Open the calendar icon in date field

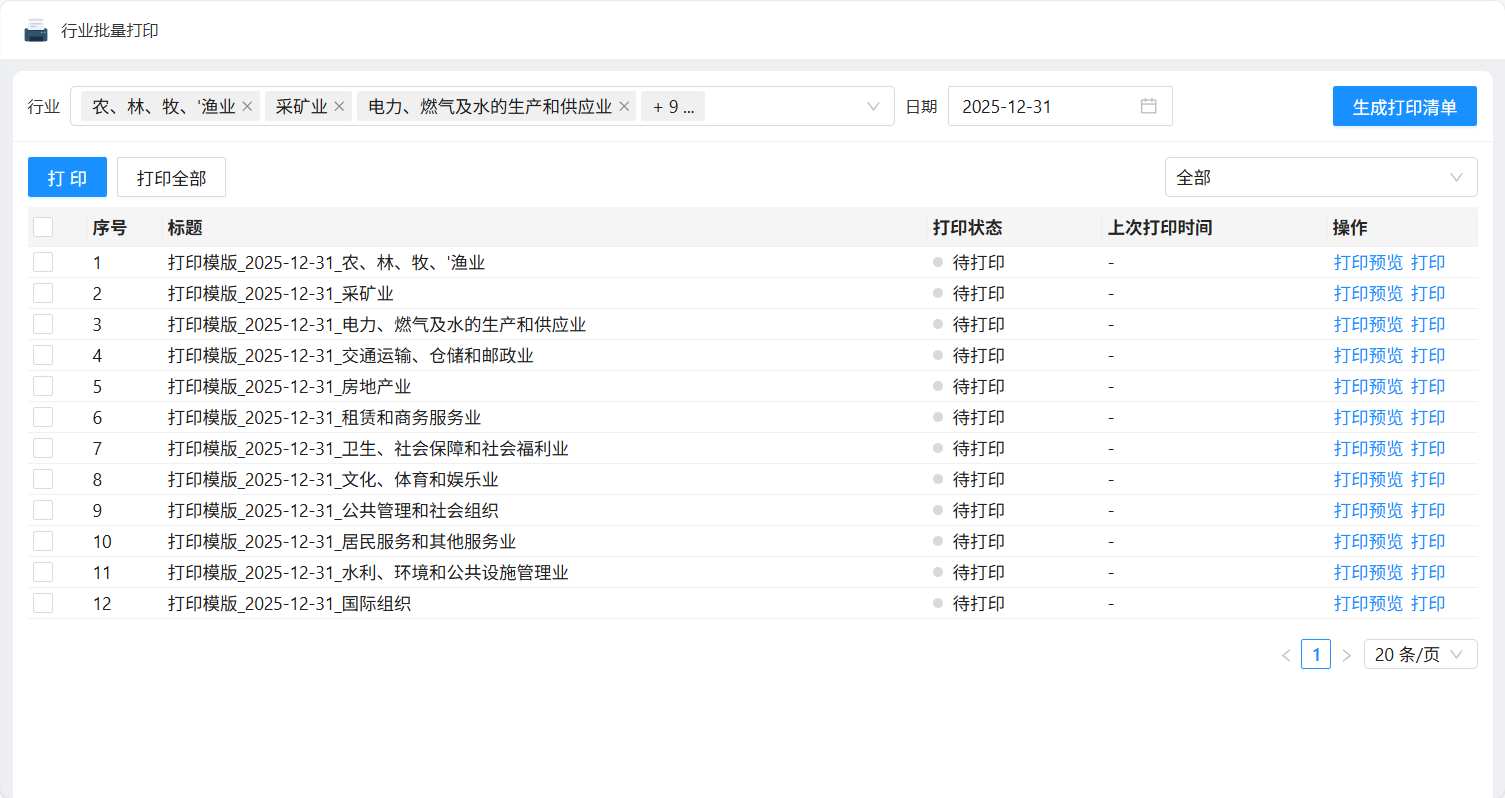pos(1148,106)
